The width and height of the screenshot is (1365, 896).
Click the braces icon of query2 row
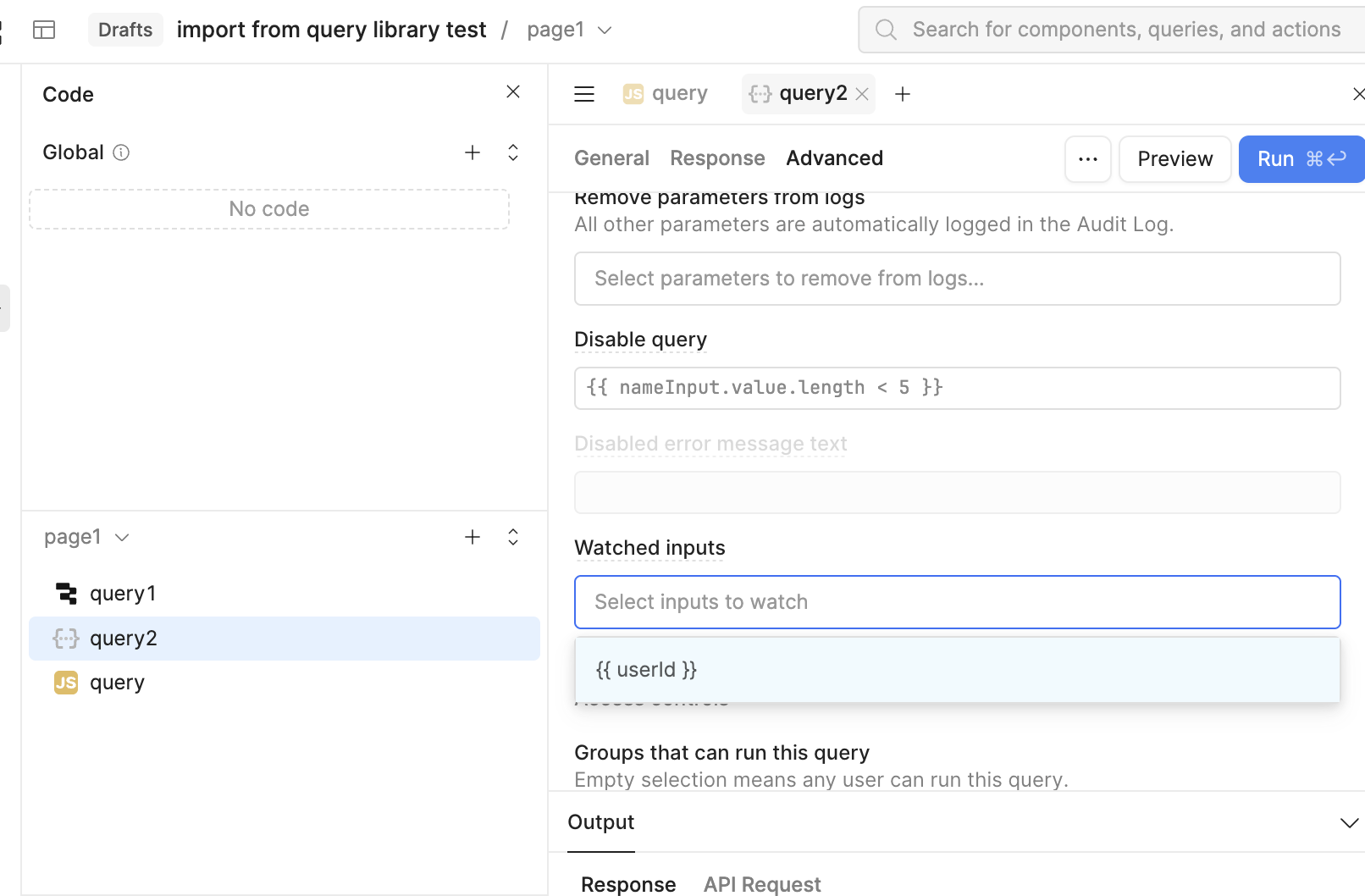[x=66, y=639]
